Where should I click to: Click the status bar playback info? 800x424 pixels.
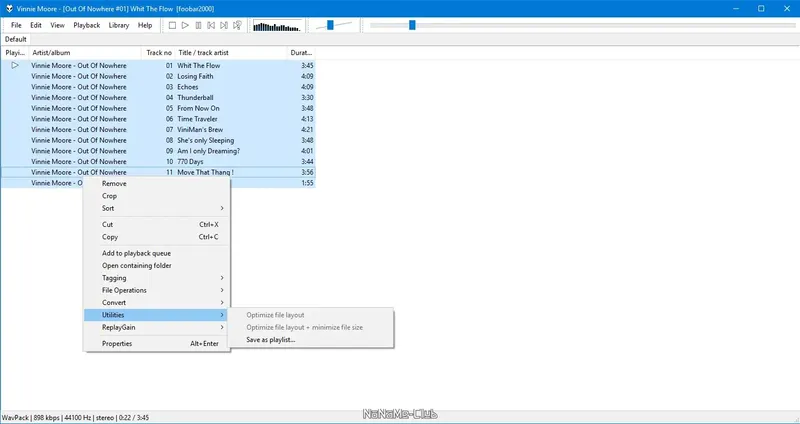[x=76, y=417]
